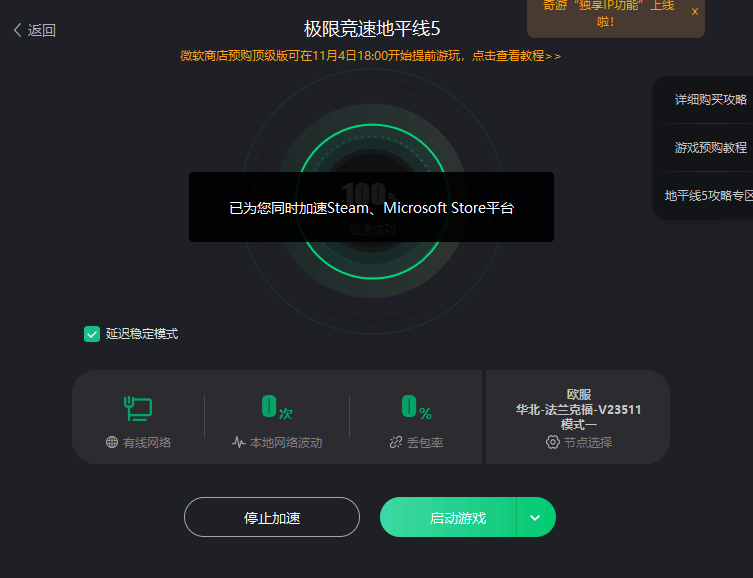Image resolution: width=753 pixels, height=578 pixels.
Task: Click the 返回 text label
Action: tap(42, 31)
